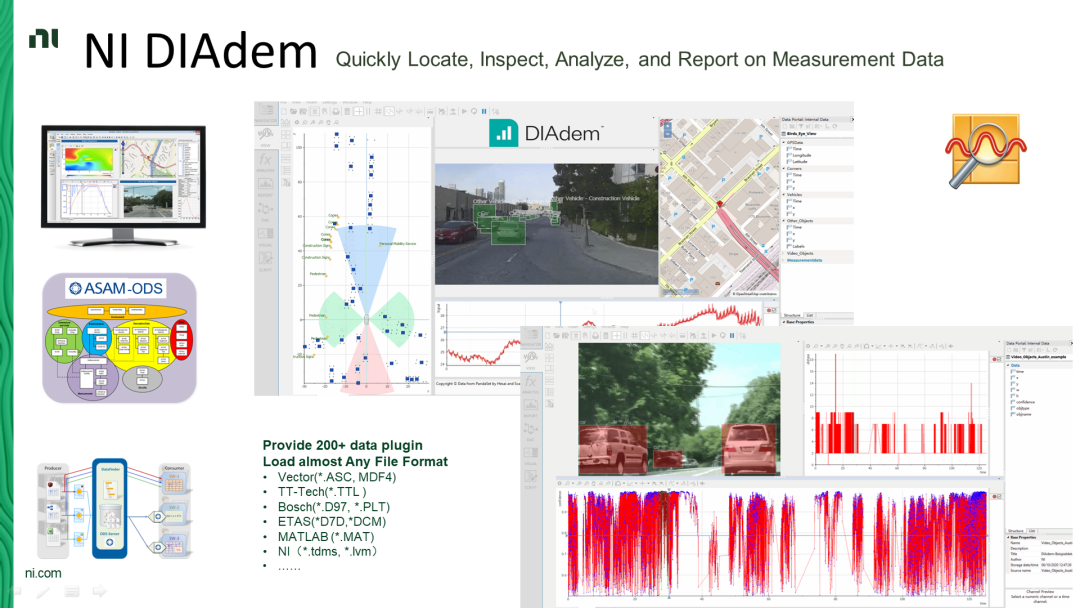1080x608 pixels.
Task: Open NAVIGATOR panel in the lower DIAdem window
Action: 531,337
